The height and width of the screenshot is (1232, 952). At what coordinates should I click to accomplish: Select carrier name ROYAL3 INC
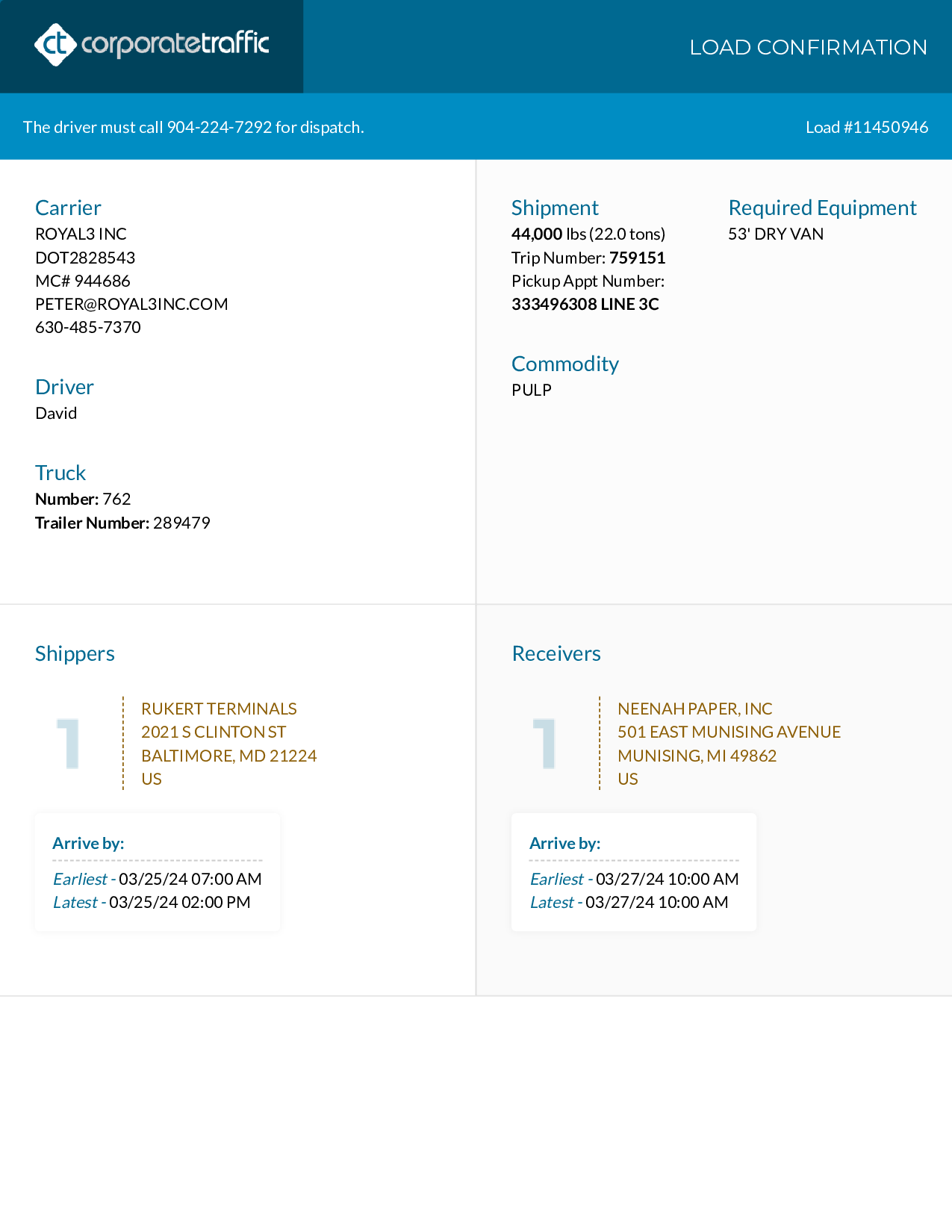[81, 234]
